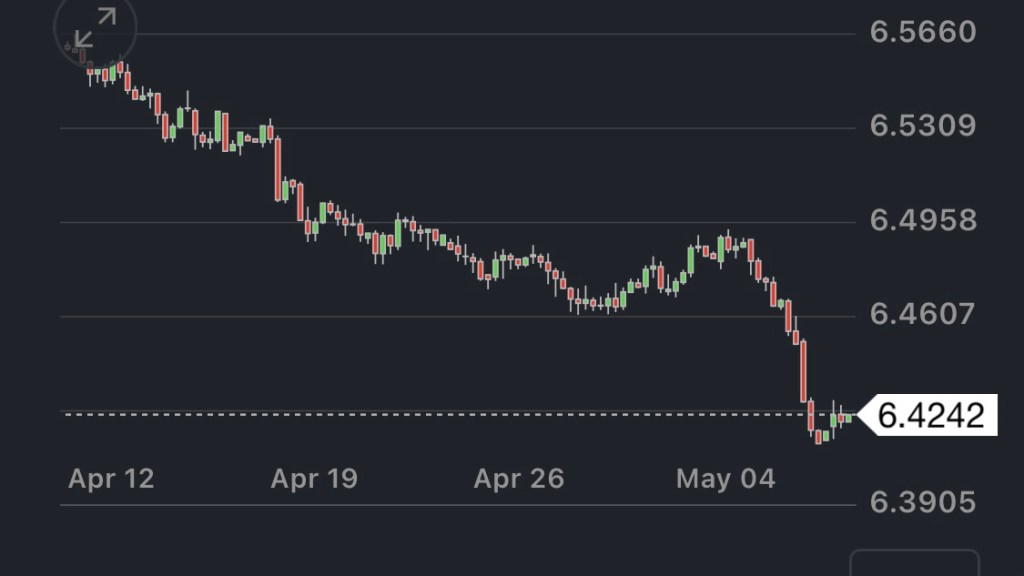Click the expand fullscreen arrows icon
The image size is (1024, 576).
(x=95, y=27)
